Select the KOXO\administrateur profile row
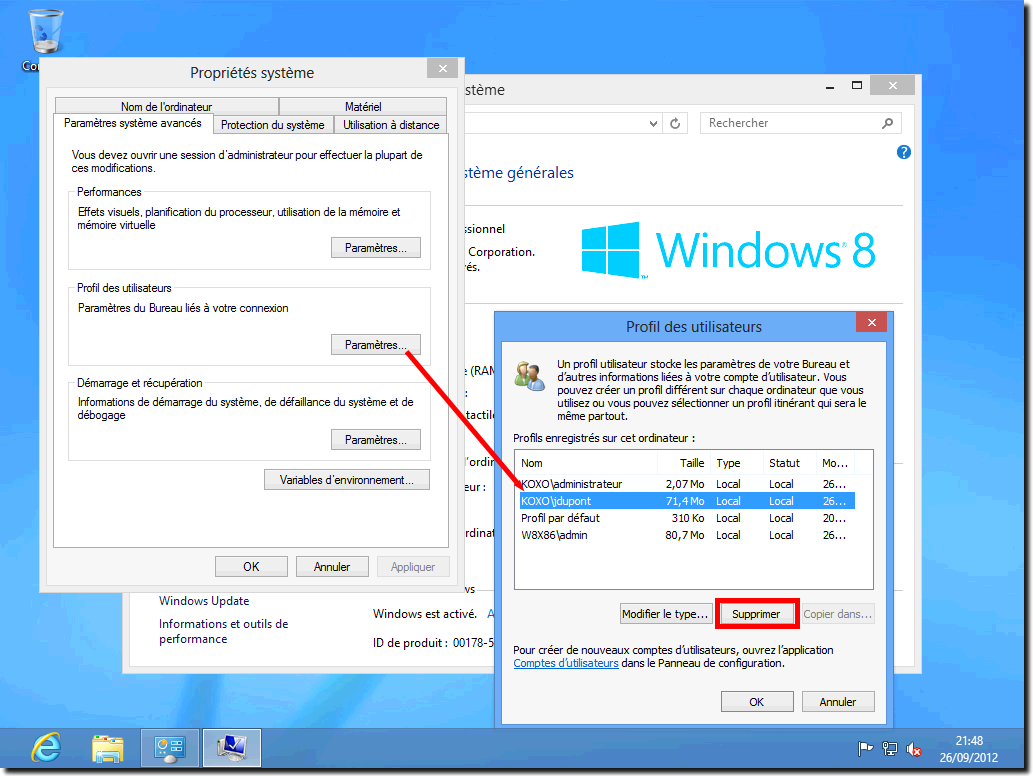The height and width of the screenshot is (776, 1033). pos(687,484)
